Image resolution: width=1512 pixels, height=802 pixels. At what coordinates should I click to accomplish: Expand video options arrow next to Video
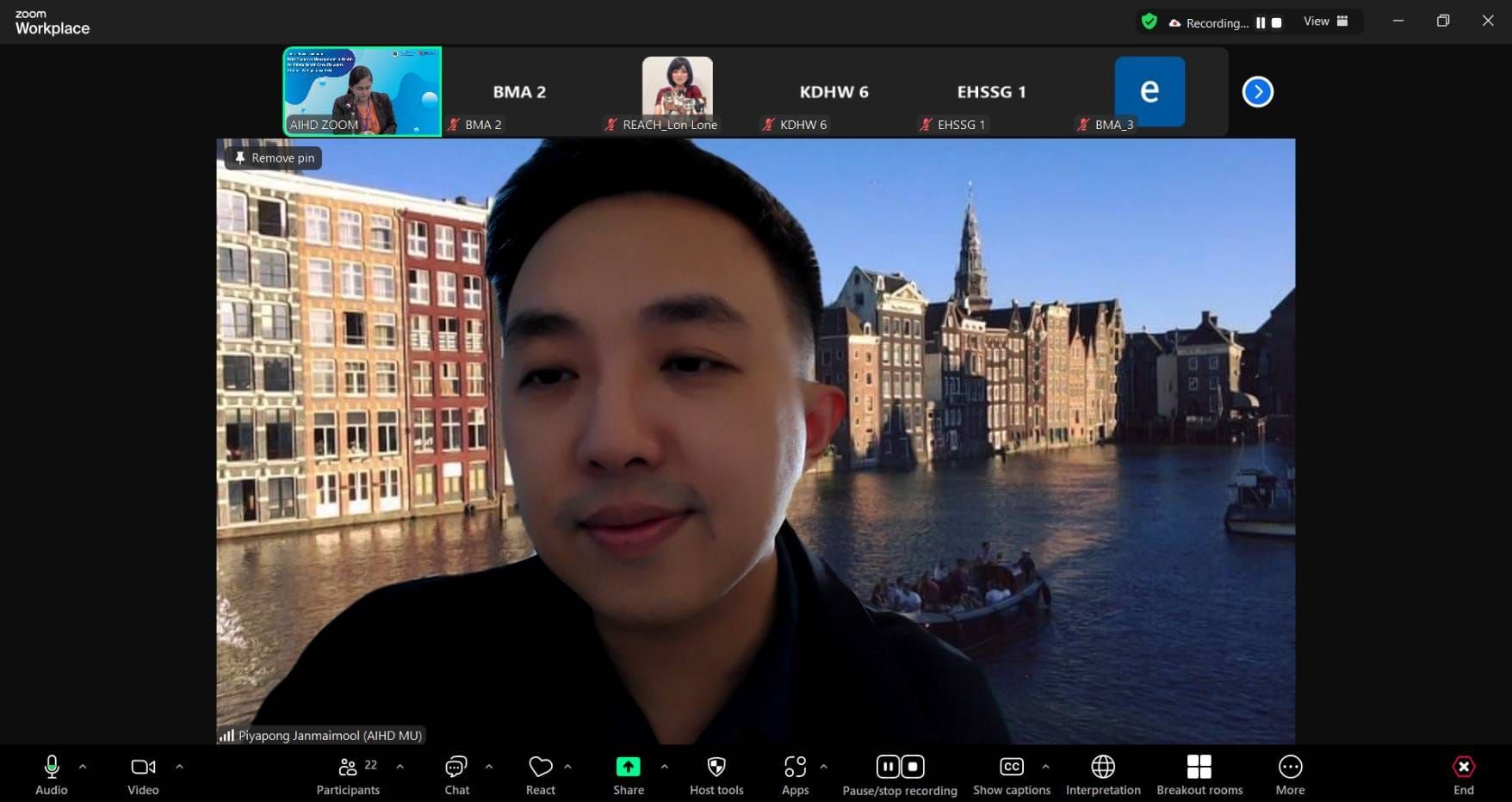[x=179, y=766]
